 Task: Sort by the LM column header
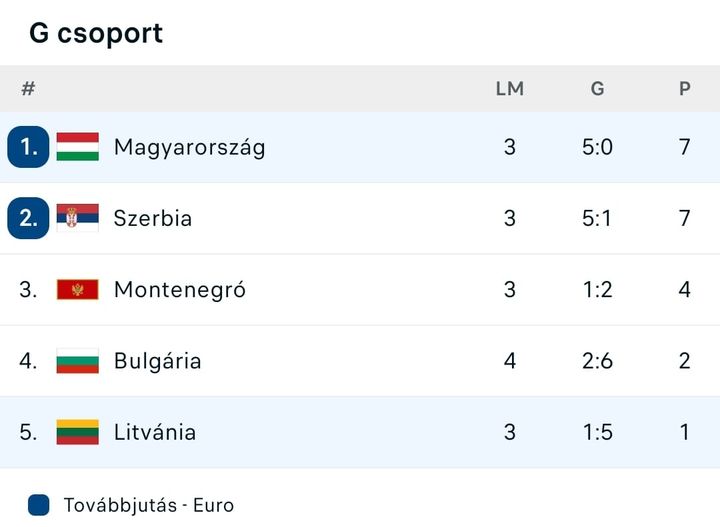tap(510, 89)
